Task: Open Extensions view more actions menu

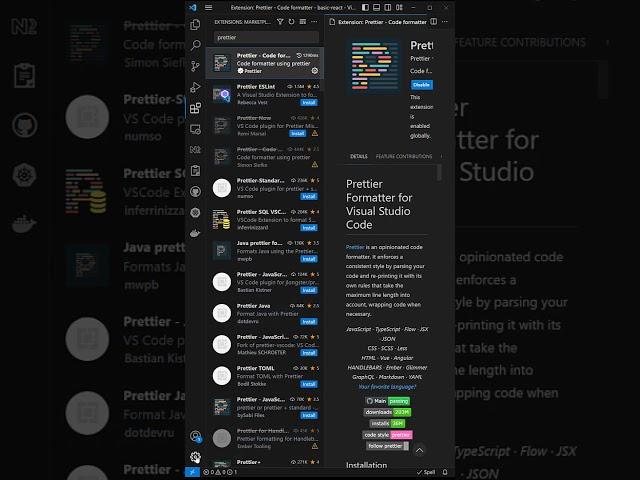Action: pos(314,22)
